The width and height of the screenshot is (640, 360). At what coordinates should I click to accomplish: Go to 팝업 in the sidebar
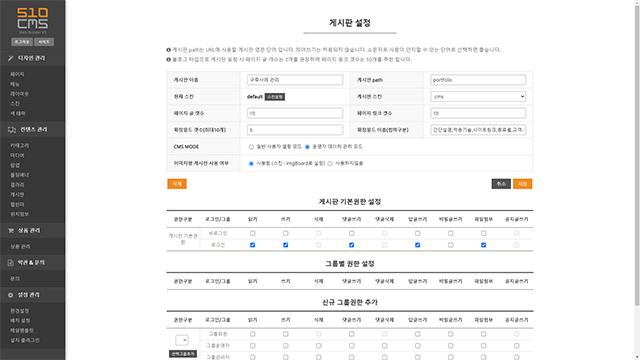tap(15, 165)
